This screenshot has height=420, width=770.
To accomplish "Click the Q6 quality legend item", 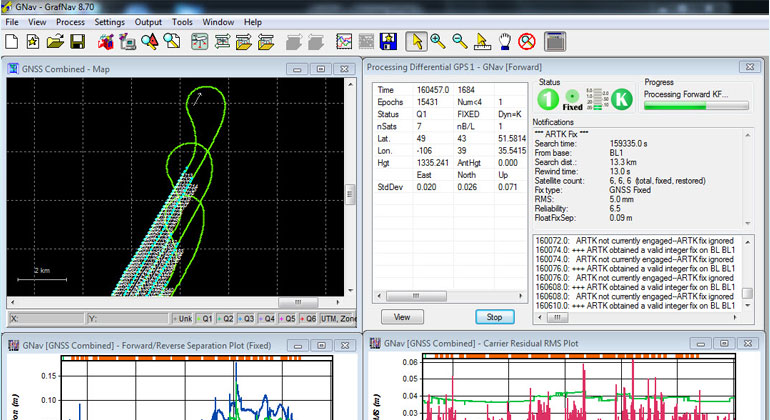I will (x=308, y=319).
